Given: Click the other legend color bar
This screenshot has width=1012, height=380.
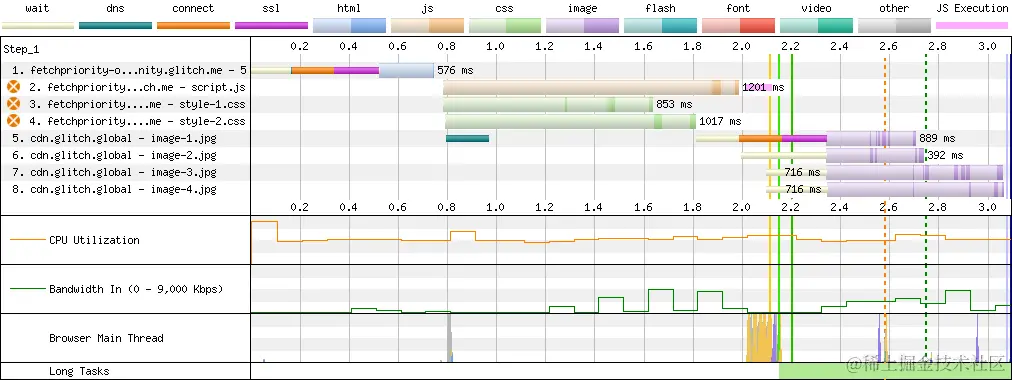Looking at the screenshot, I should tap(894, 26).
